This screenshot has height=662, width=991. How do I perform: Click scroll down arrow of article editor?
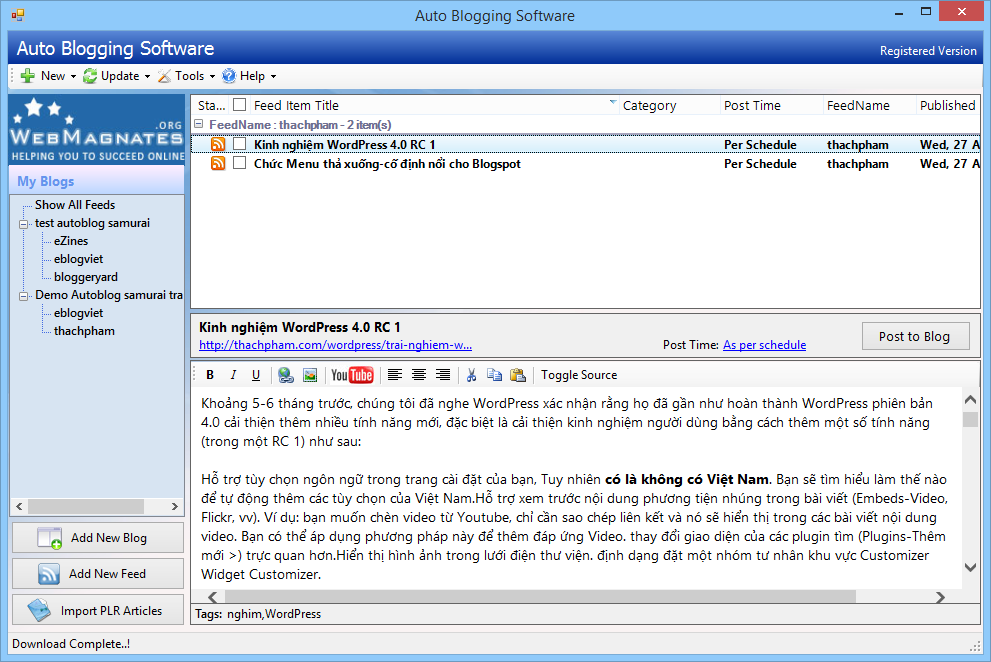pos(971,567)
